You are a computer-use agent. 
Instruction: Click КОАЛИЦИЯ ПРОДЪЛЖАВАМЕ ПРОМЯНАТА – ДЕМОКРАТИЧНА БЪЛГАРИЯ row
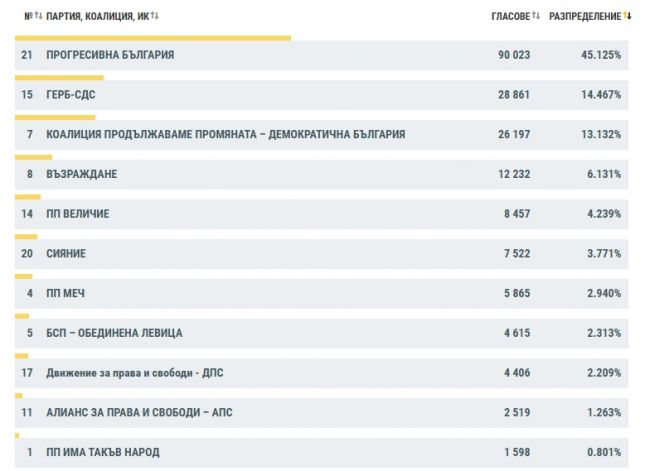[225, 134]
